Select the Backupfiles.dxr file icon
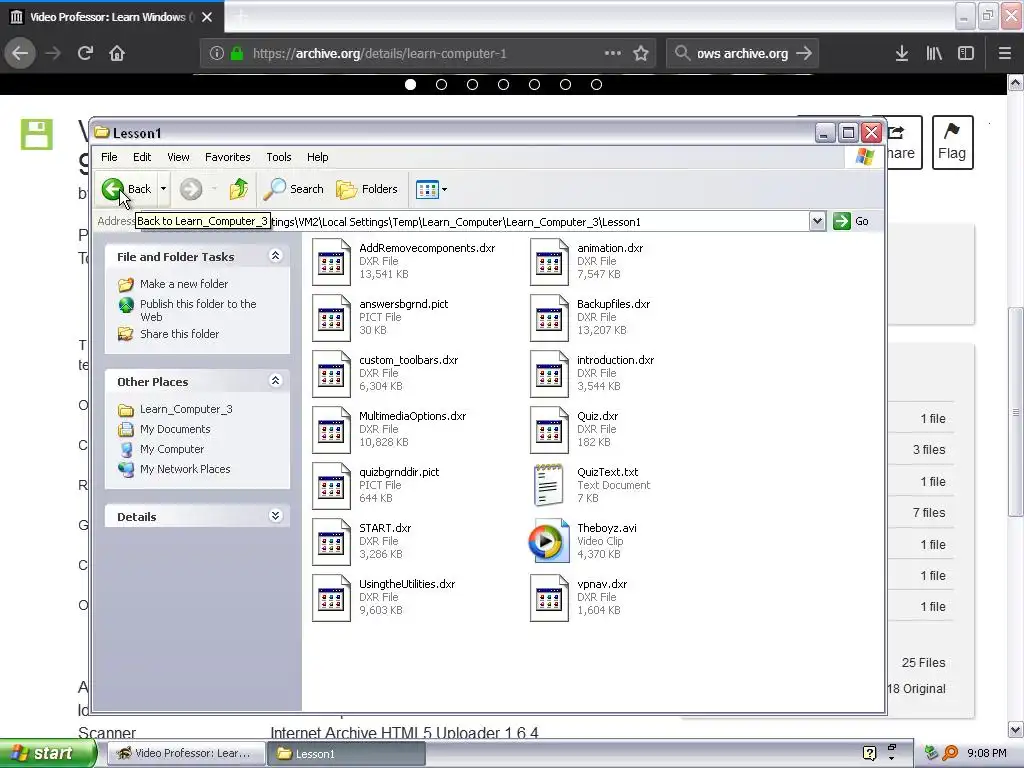The height and width of the screenshot is (768, 1024). [549, 318]
